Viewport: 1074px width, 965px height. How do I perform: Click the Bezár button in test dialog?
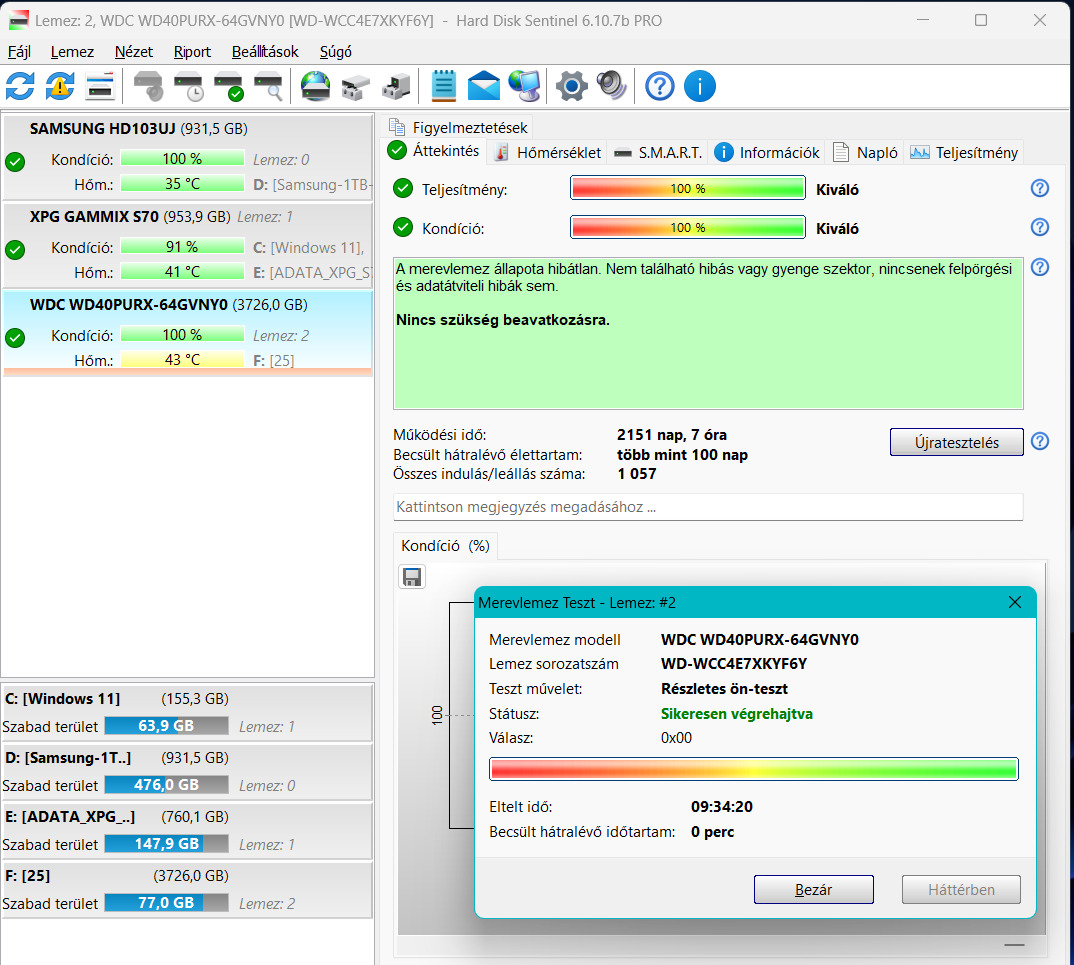[x=814, y=890]
